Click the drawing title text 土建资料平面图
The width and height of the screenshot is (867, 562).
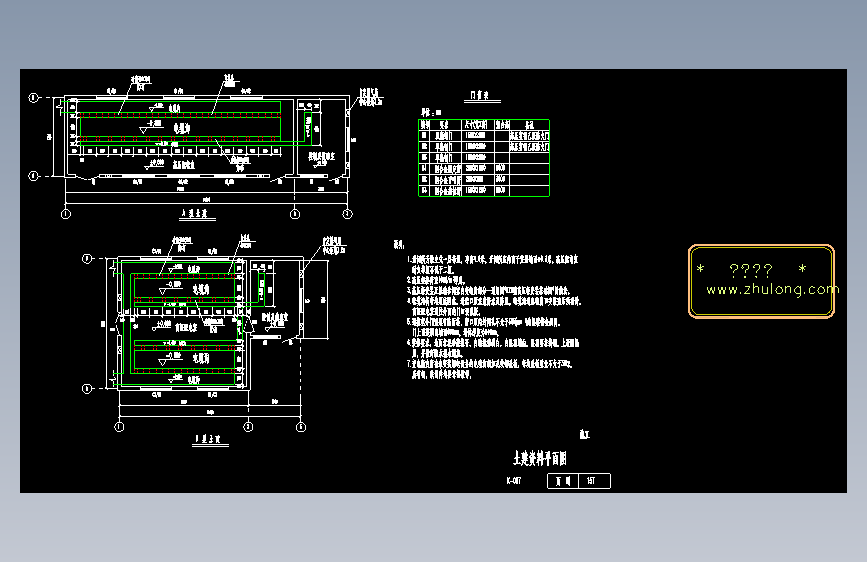pos(540,458)
